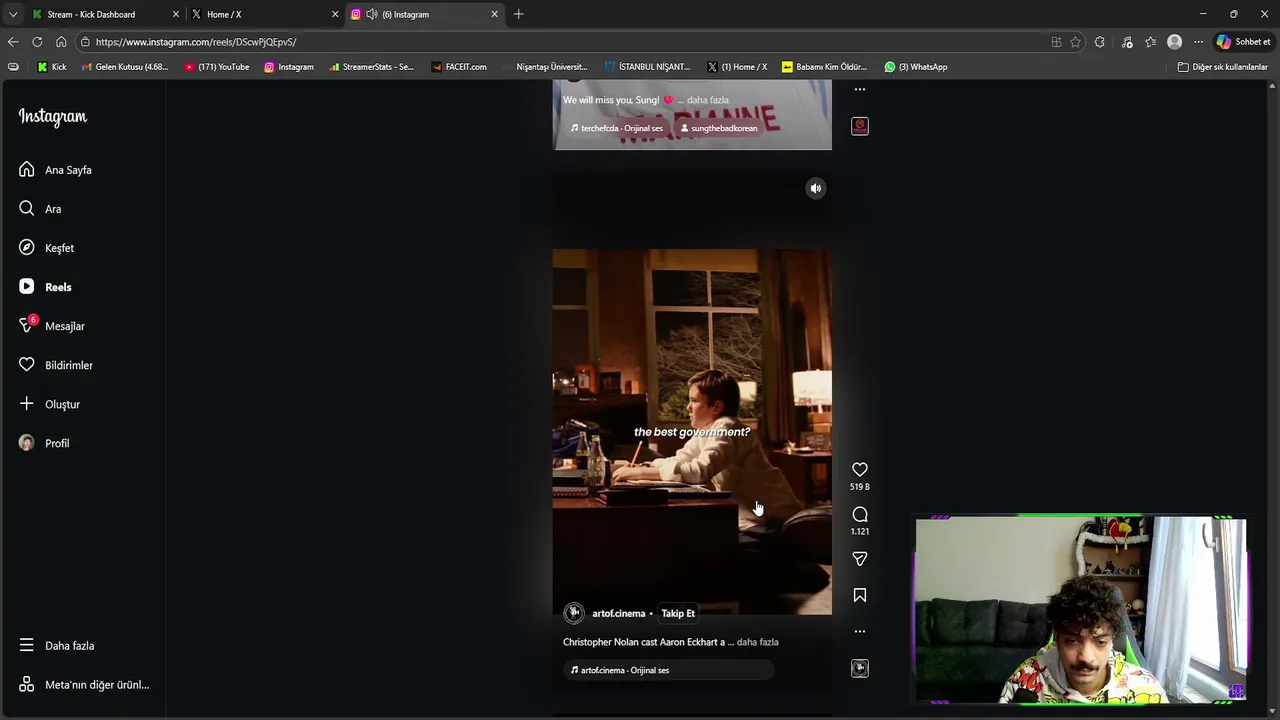Expand daha fazla on Sung reel caption
The height and width of the screenshot is (720, 1280).
click(x=707, y=100)
